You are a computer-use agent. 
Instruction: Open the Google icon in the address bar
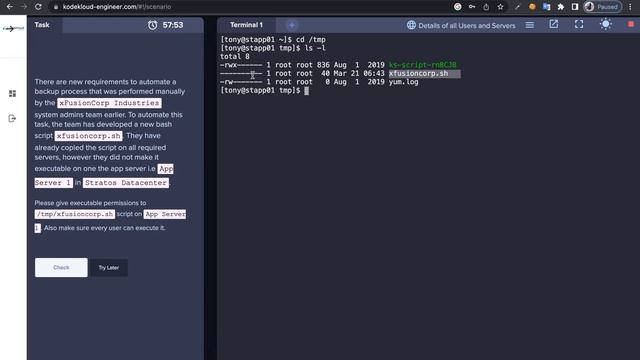pyautogui.click(x=458, y=7)
